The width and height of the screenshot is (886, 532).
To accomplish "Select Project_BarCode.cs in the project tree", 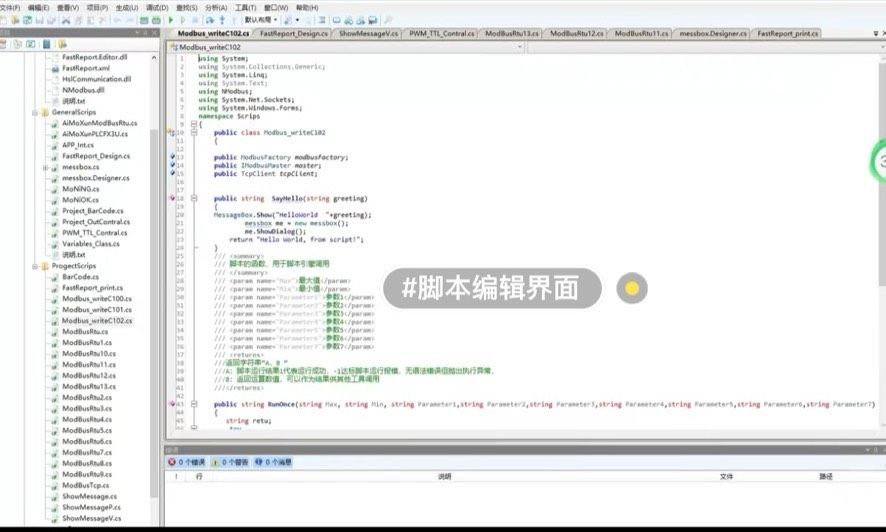I will (93, 211).
